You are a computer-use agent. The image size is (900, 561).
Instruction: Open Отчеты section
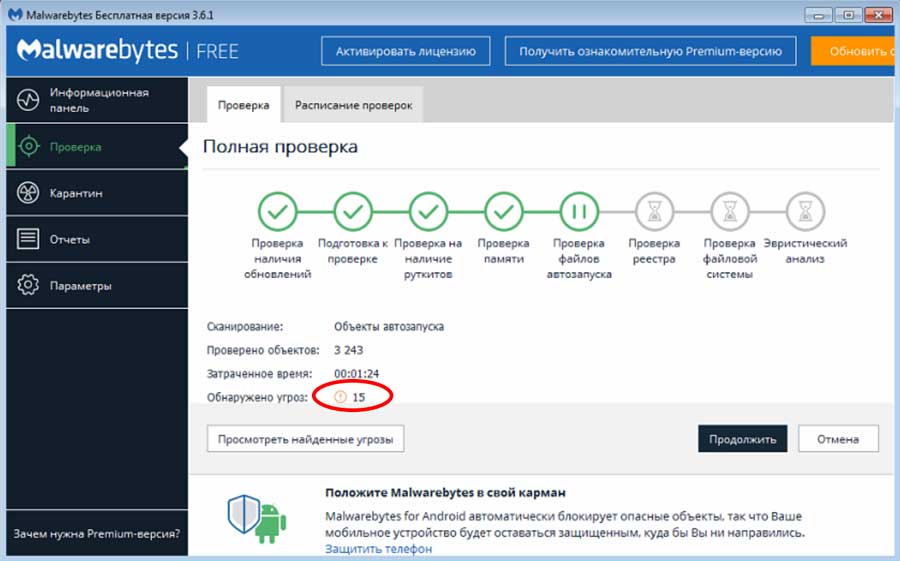click(97, 239)
